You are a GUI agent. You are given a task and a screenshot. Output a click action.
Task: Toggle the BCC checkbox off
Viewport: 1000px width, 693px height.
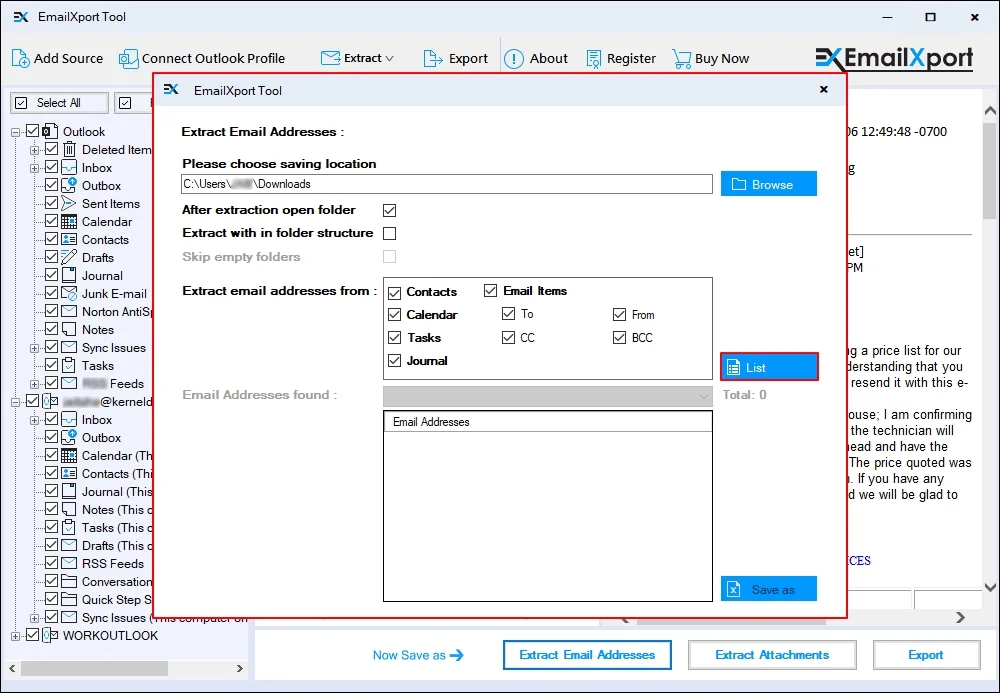[x=620, y=337]
